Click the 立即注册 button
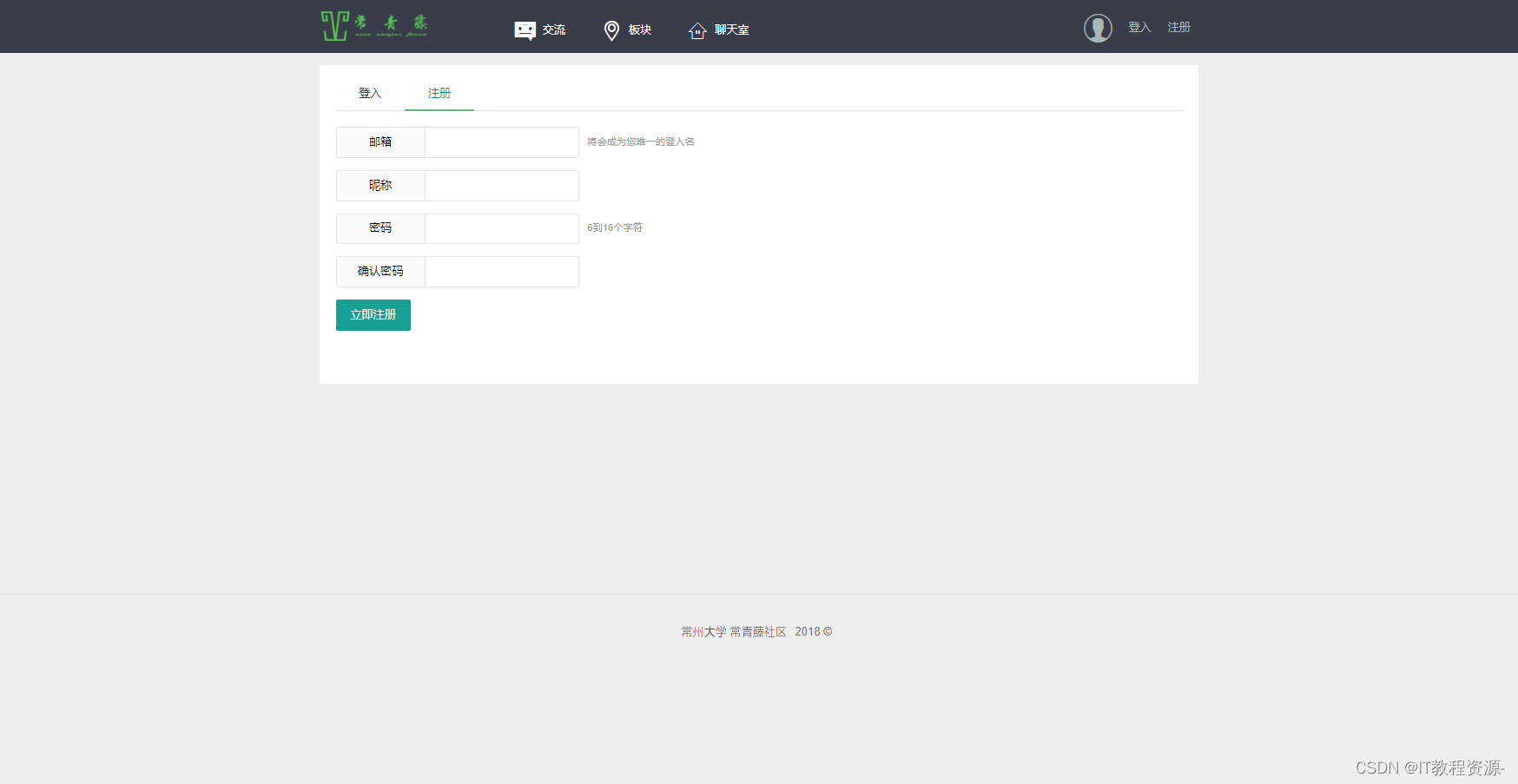The image size is (1518, 784). point(373,315)
